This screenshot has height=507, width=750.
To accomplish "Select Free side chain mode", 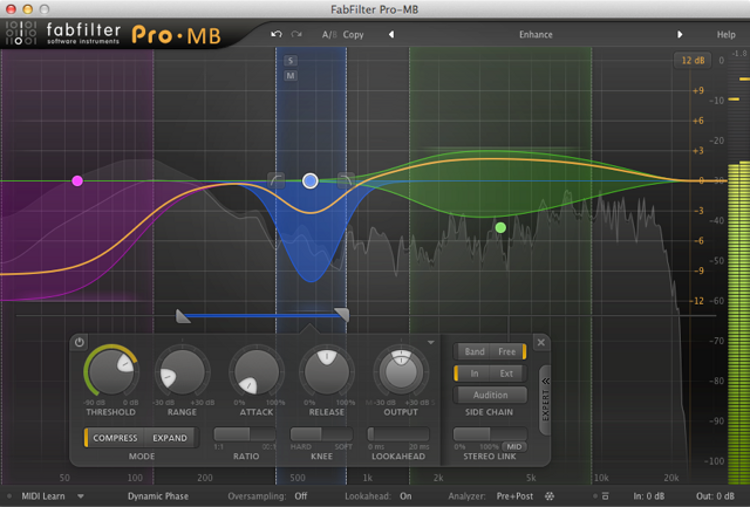I will pyautogui.click(x=507, y=352).
